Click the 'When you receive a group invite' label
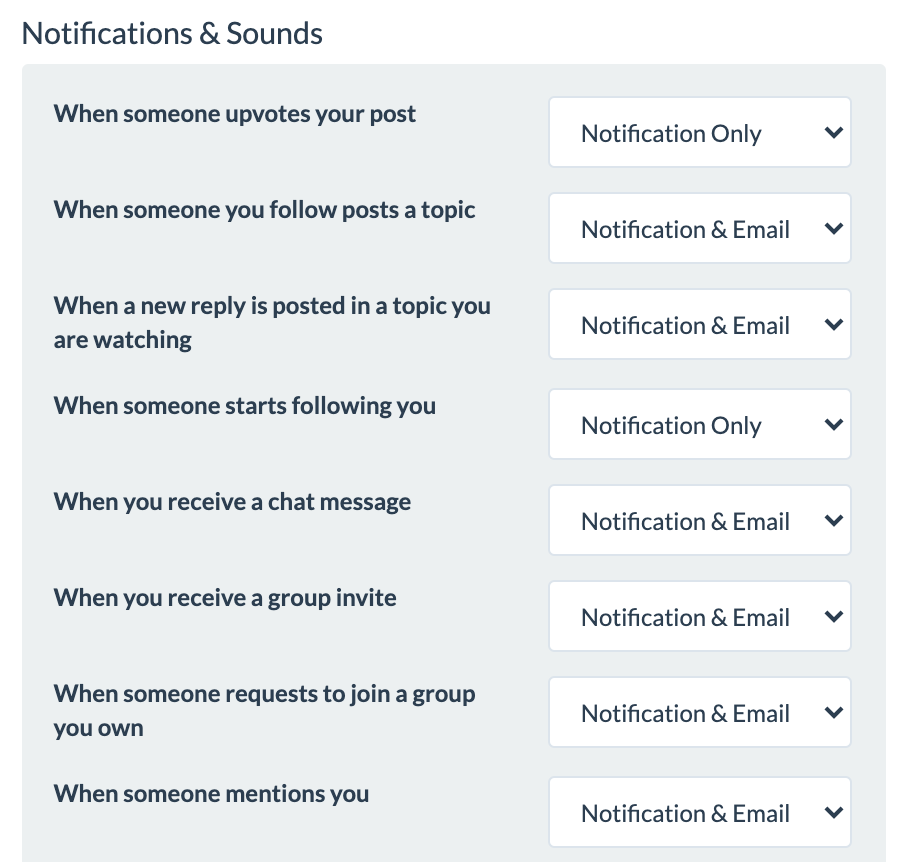Image resolution: width=908 pixels, height=862 pixels. [x=225, y=598]
